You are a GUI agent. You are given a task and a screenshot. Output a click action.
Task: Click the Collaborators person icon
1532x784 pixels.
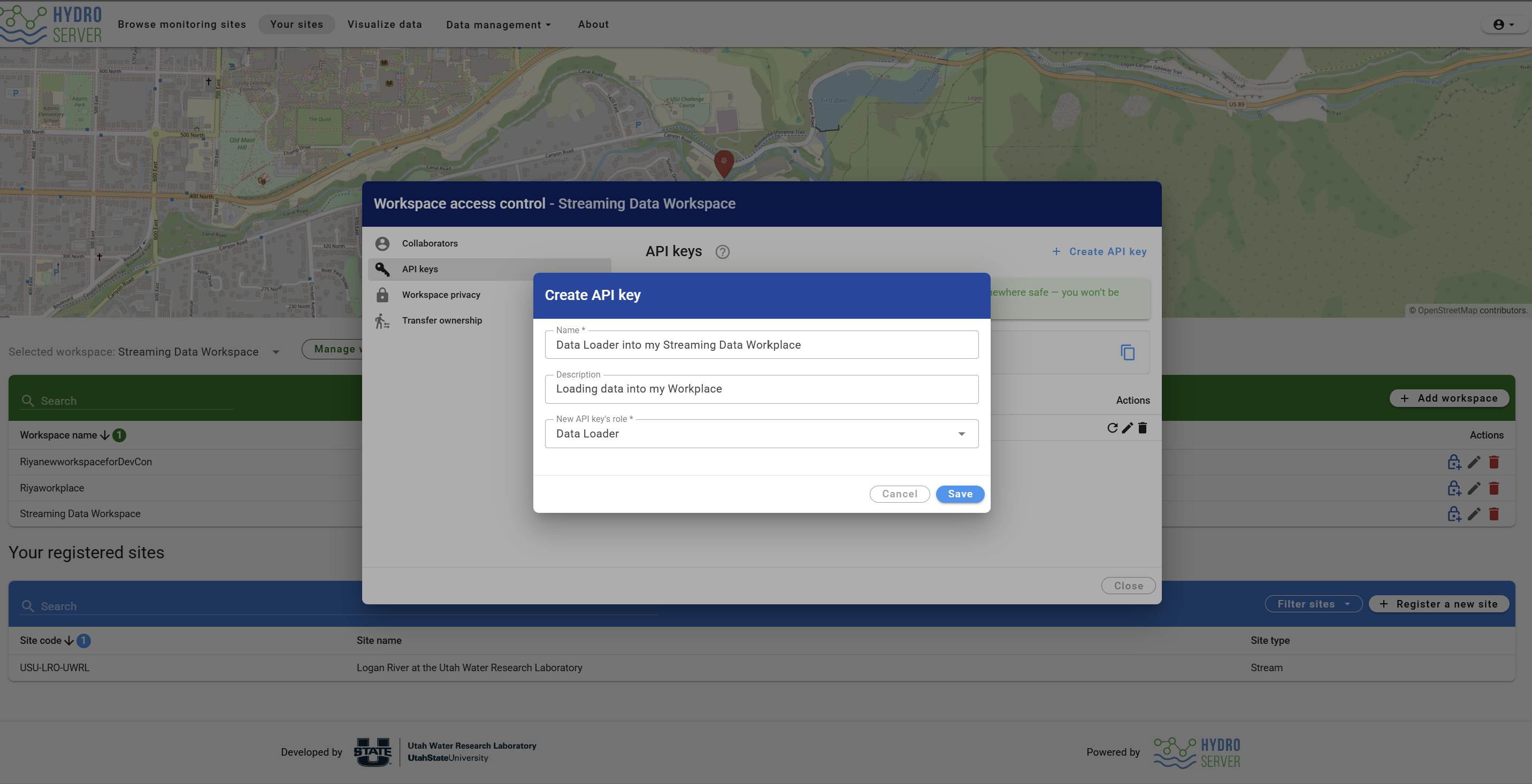click(382, 244)
